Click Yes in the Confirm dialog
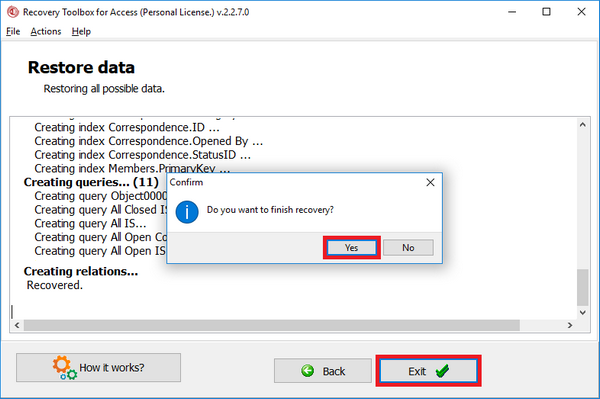The width and height of the screenshot is (600, 399). click(x=351, y=248)
